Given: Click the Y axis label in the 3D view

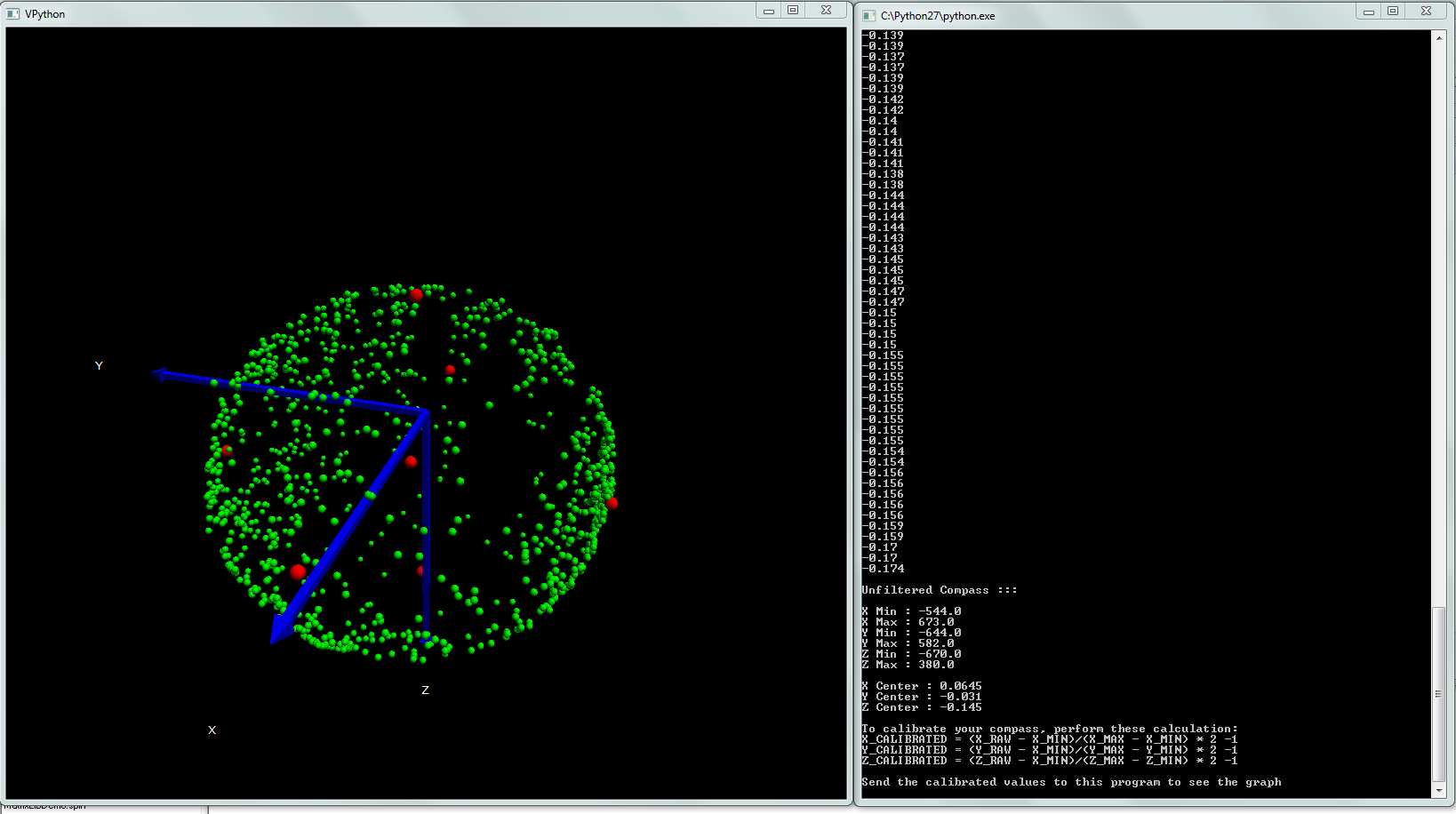Looking at the screenshot, I should pyautogui.click(x=99, y=366).
